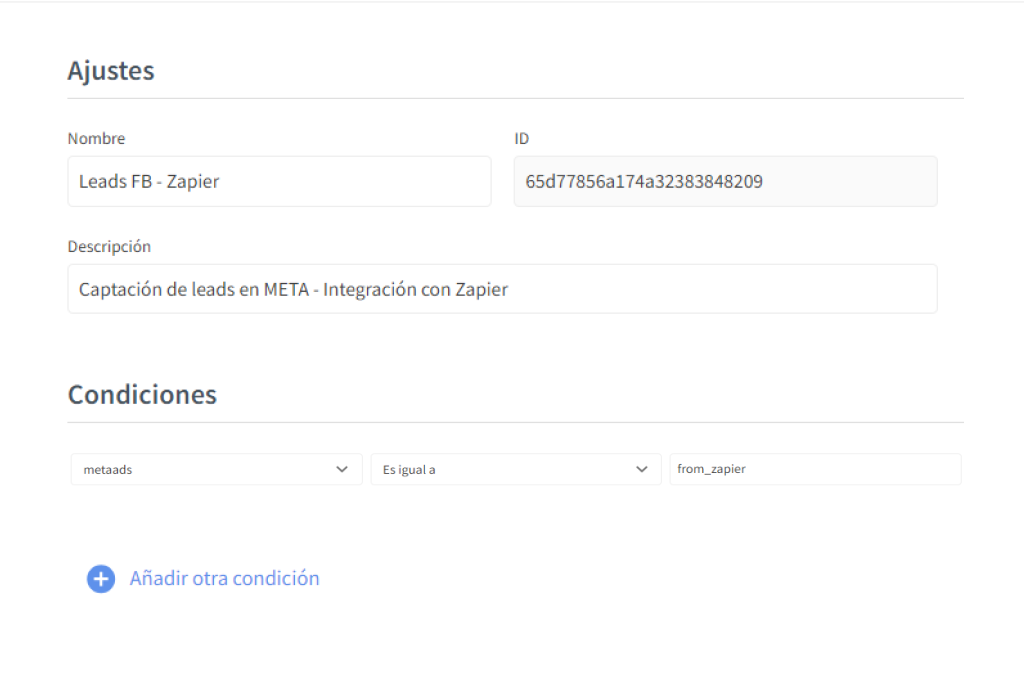Image resolution: width=1024 pixels, height=684 pixels.
Task: Click the Condiciones section heading
Action: pos(142,394)
